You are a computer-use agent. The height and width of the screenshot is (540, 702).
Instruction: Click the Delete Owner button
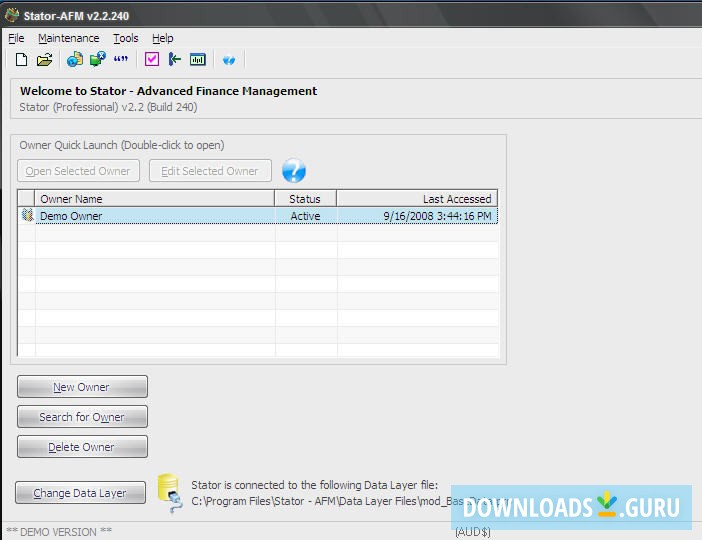82,447
